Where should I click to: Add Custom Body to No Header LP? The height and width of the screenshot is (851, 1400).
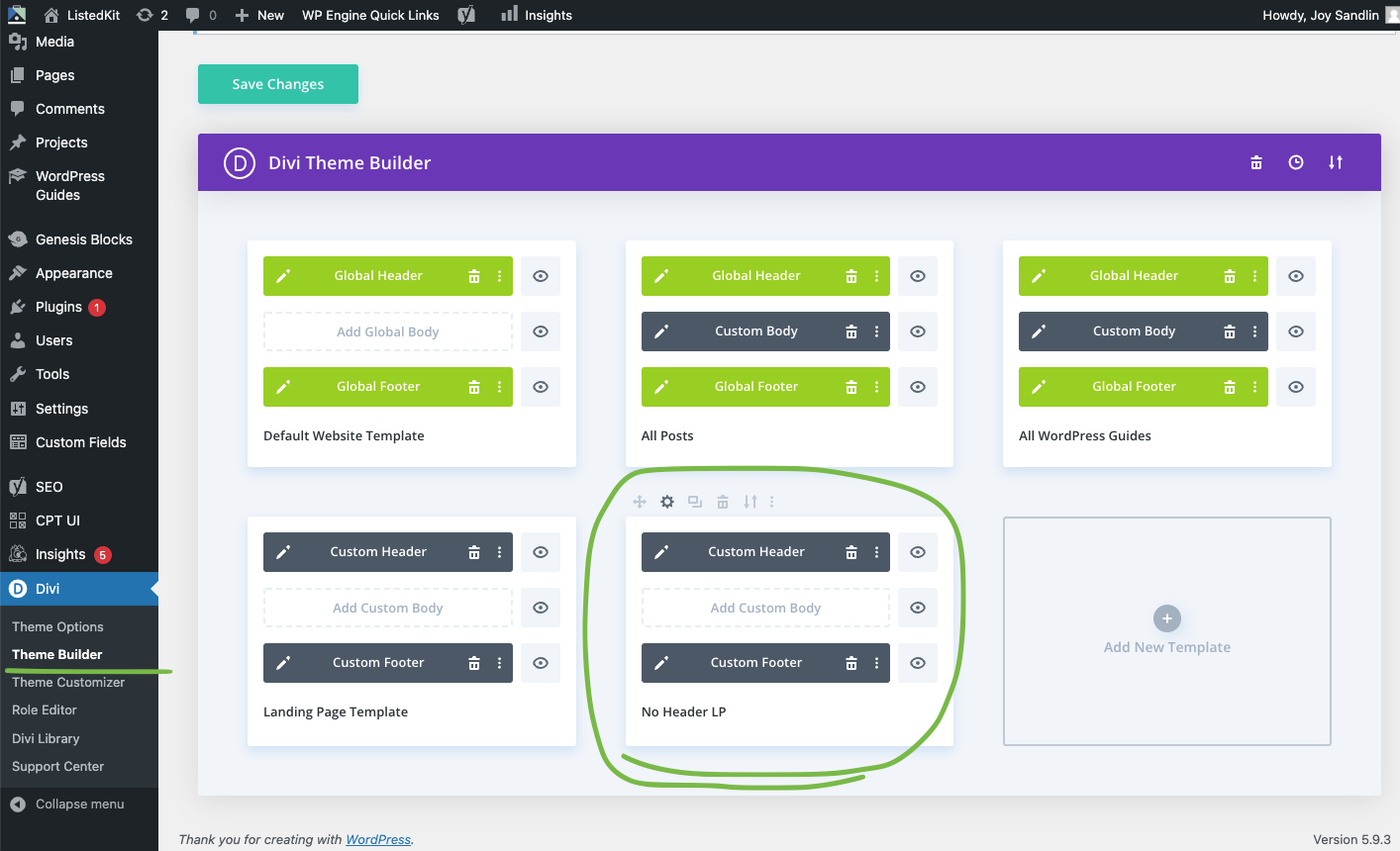pyautogui.click(x=765, y=608)
